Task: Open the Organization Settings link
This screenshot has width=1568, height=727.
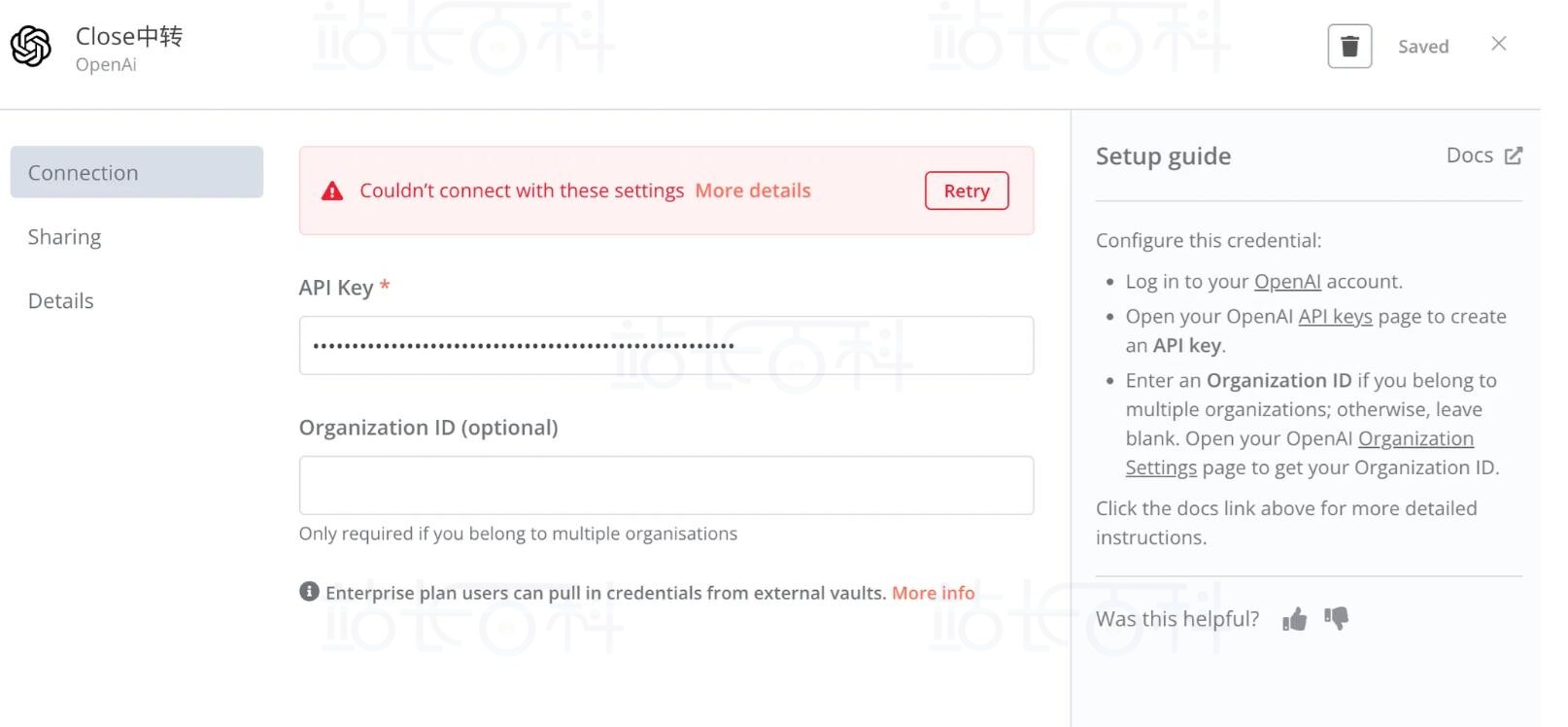Action: [1300, 453]
